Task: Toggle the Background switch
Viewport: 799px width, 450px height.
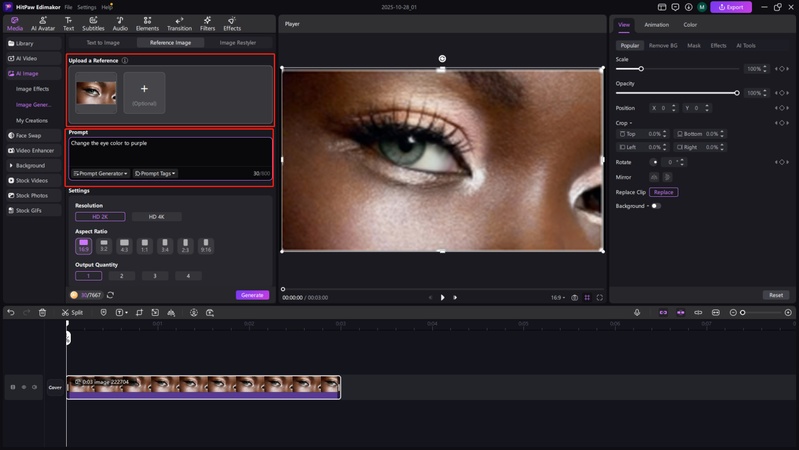Action: pos(656,206)
